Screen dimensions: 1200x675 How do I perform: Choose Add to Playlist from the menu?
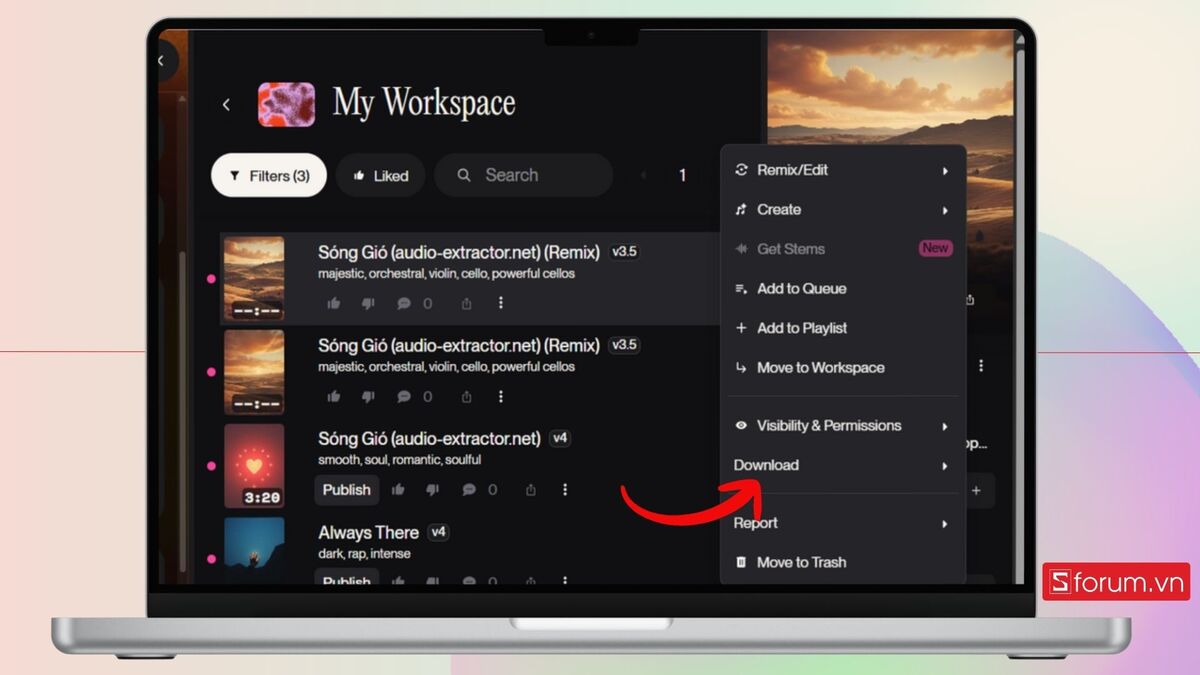point(842,328)
